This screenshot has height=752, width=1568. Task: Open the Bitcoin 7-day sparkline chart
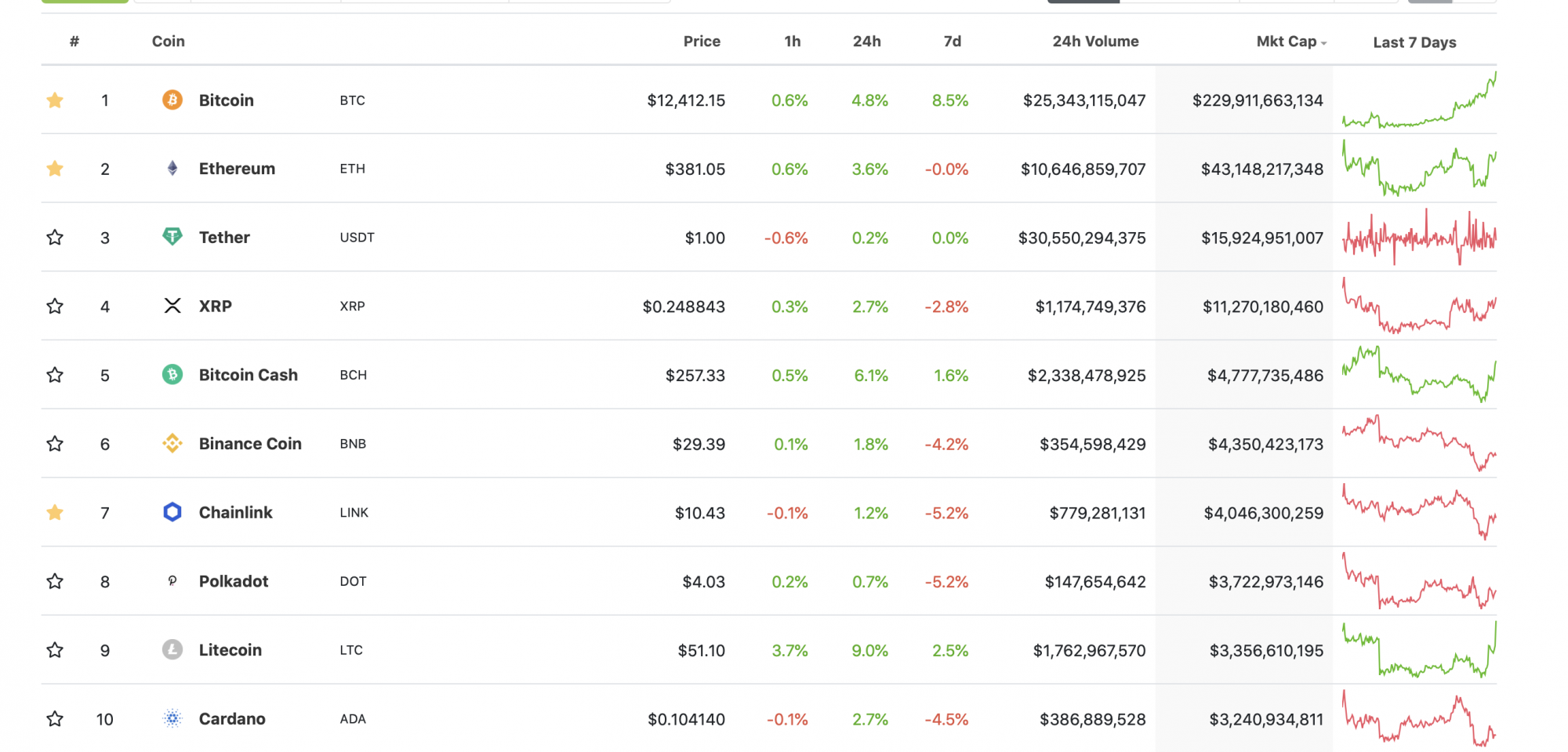click(1419, 100)
